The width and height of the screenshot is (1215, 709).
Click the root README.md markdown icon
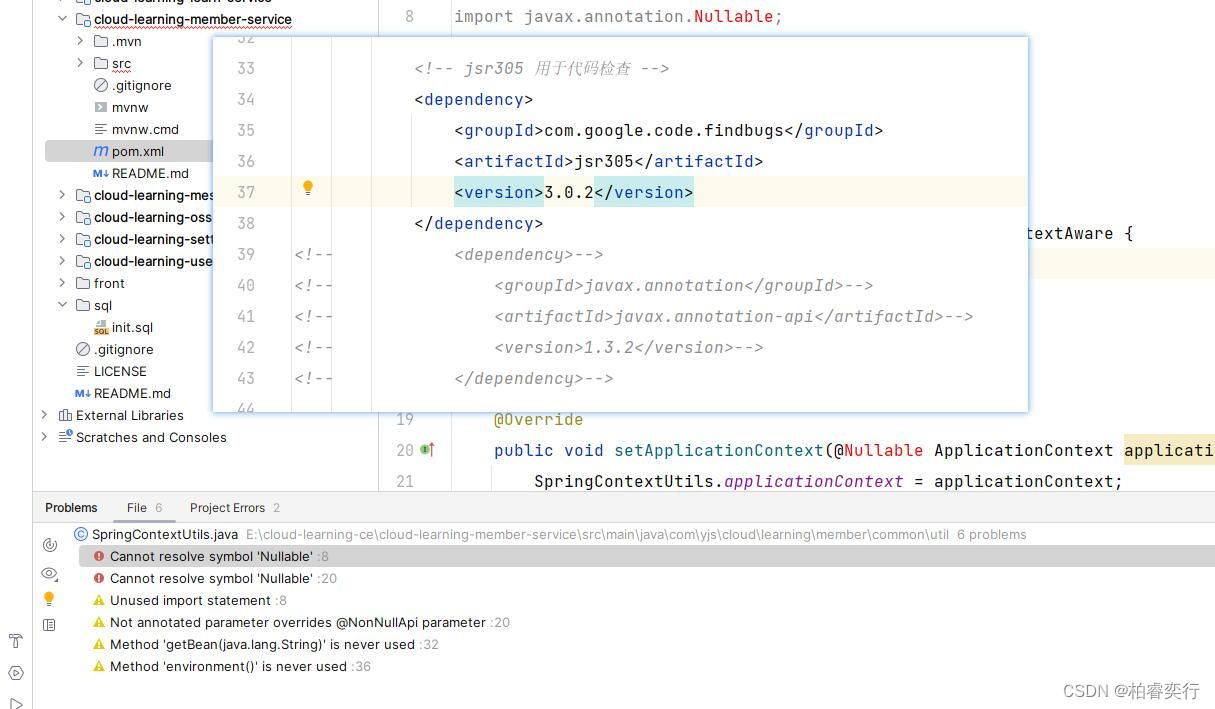tap(83, 393)
